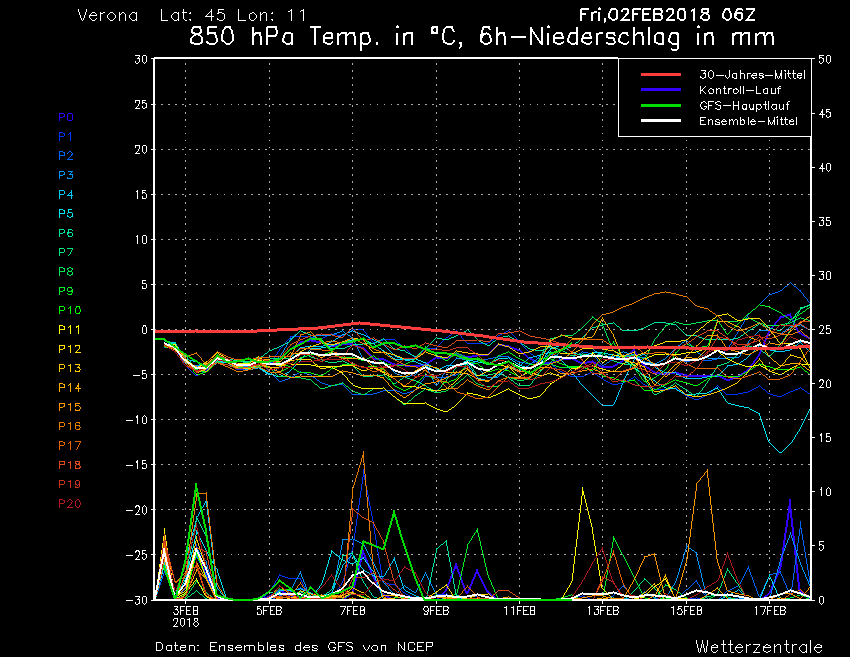Click the 17FEB date tick label
Viewport: 850px width, 657px height.
[770, 611]
